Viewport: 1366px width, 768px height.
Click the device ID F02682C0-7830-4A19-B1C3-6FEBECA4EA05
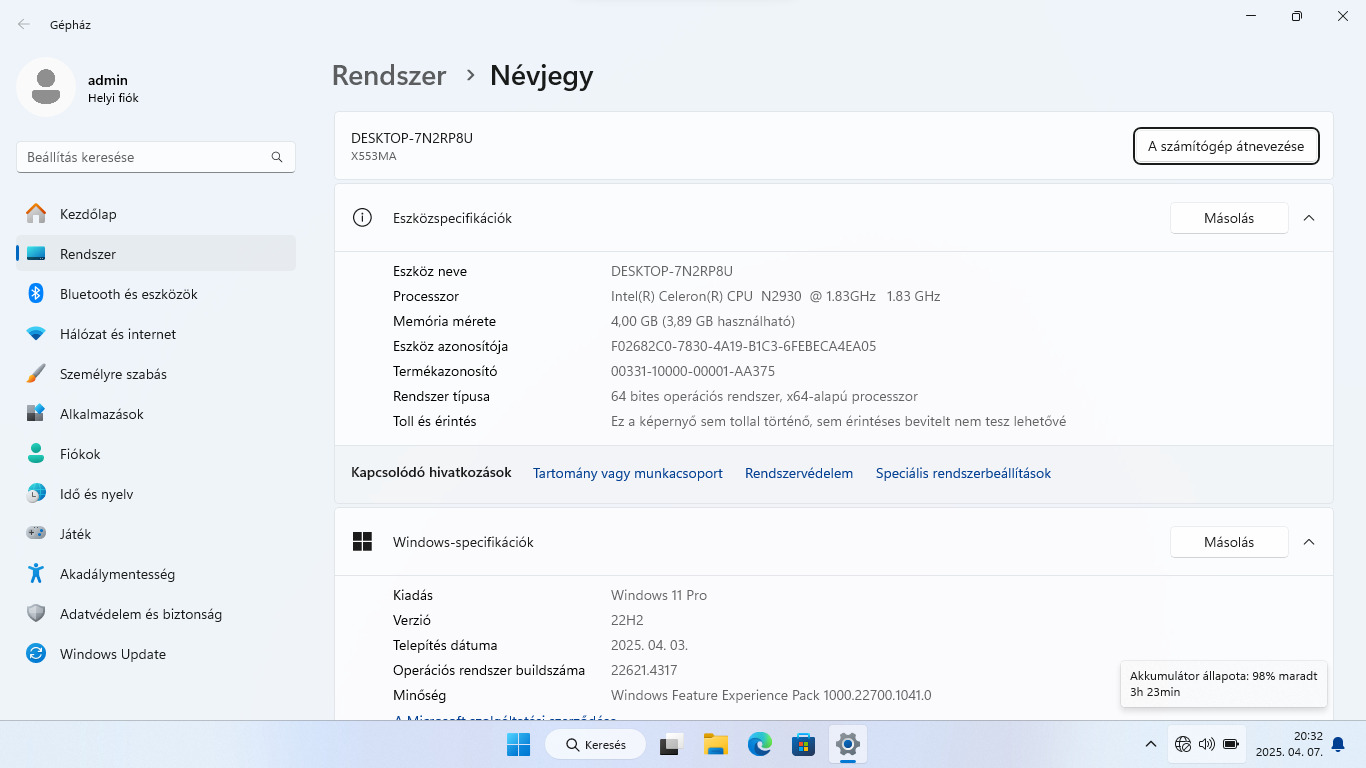(743, 346)
